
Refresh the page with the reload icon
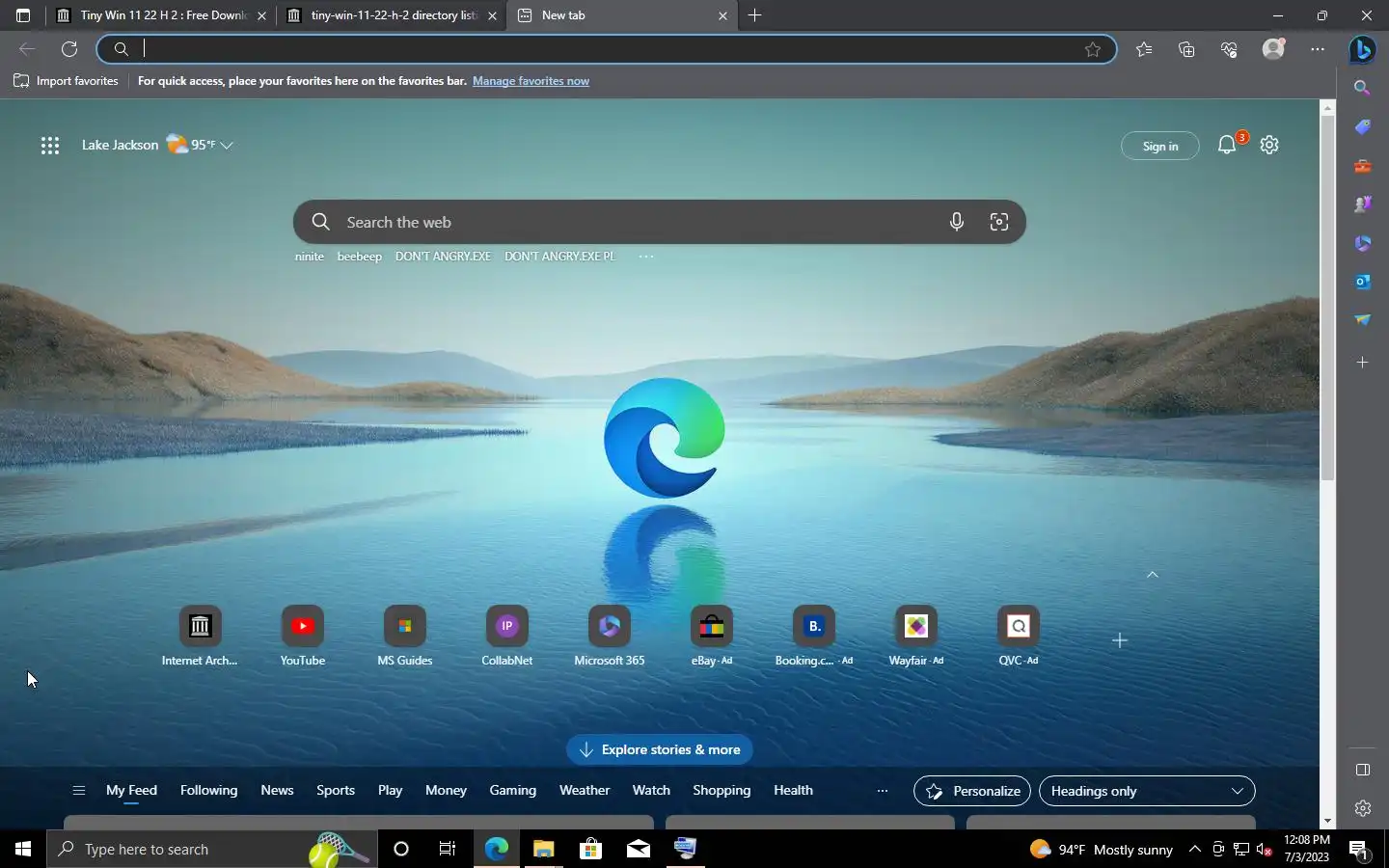pos(69,49)
